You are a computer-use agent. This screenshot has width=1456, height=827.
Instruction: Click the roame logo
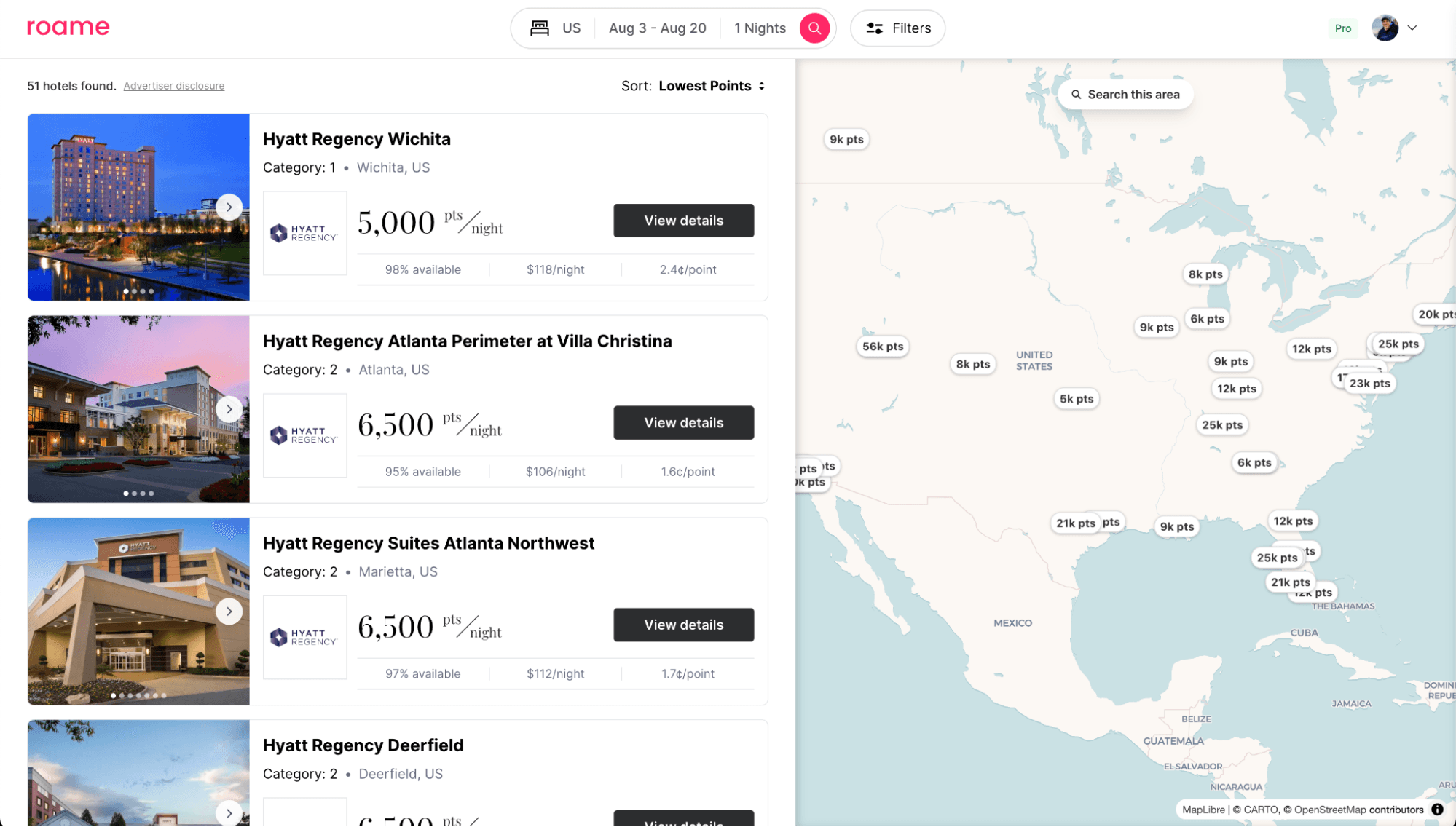coord(68,28)
